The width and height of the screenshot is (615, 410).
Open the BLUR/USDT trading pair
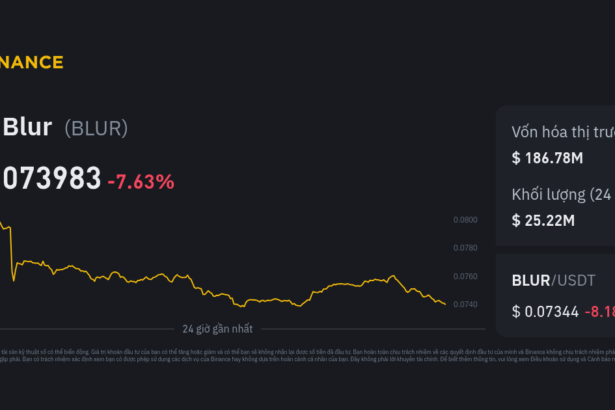pyautogui.click(x=552, y=281)
